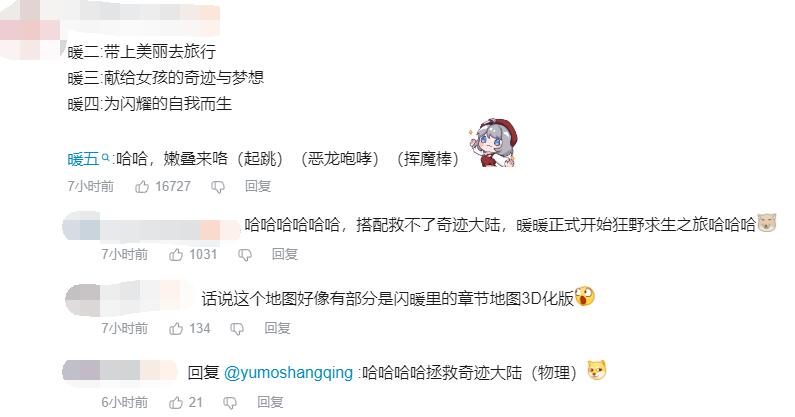Image resolution: width=795 pixels, height=417 pixels.
Task: Dislike the 狂野求生之旅 comment
Action: [245, 255]
